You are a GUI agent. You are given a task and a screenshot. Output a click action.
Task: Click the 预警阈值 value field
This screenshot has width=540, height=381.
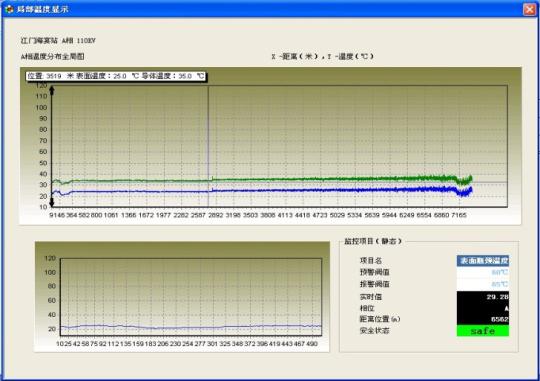pos(483,272)
